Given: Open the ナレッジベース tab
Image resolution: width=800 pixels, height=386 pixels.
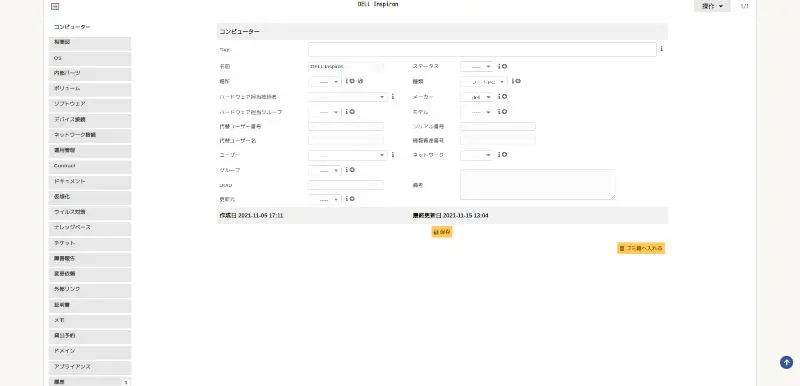Looking at the screenshot, I should click(x=90, y=228).
